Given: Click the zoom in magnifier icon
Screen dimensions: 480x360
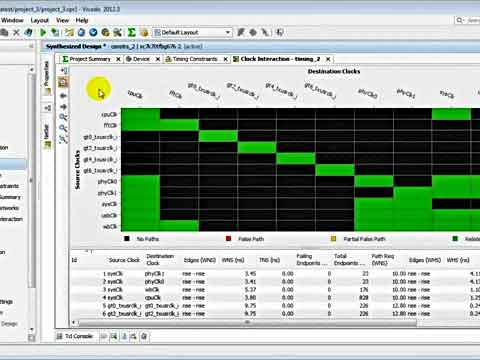Looking at the screenshot, I should pyautogui.click(x=63, y=117).
